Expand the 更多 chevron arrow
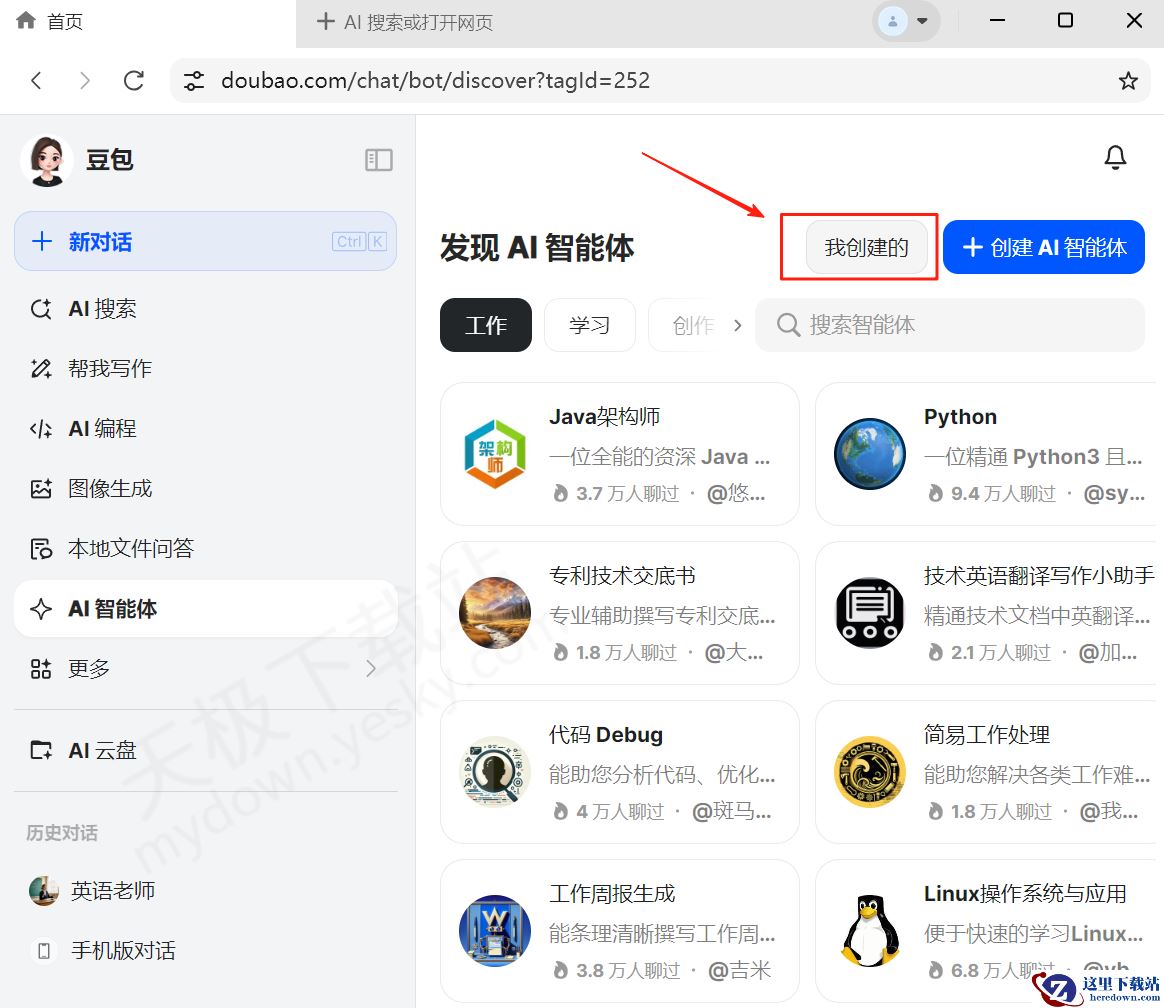Image resolution: width=1164 pixels, height=1008 pixels. coord(371,669)
